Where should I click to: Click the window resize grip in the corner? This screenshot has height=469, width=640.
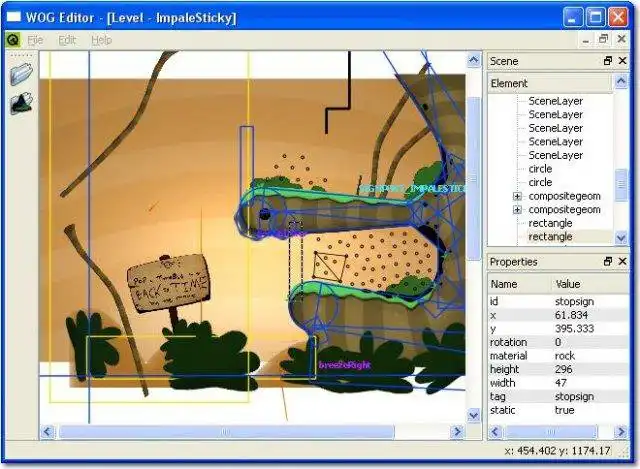click(x=623, y=451)
